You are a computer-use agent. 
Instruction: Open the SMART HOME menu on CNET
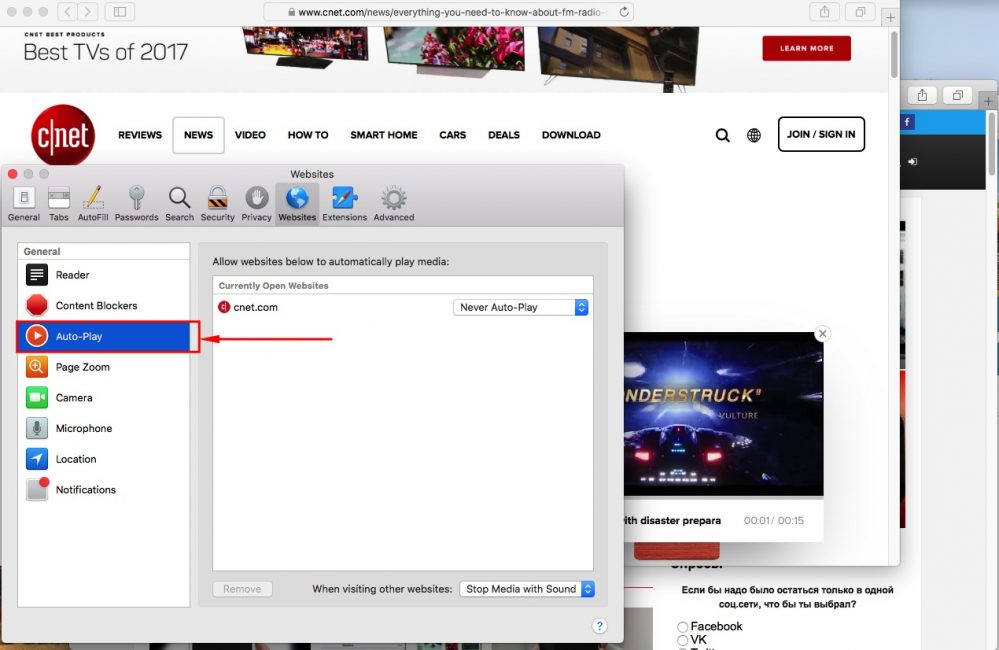(x=384, y=135)
